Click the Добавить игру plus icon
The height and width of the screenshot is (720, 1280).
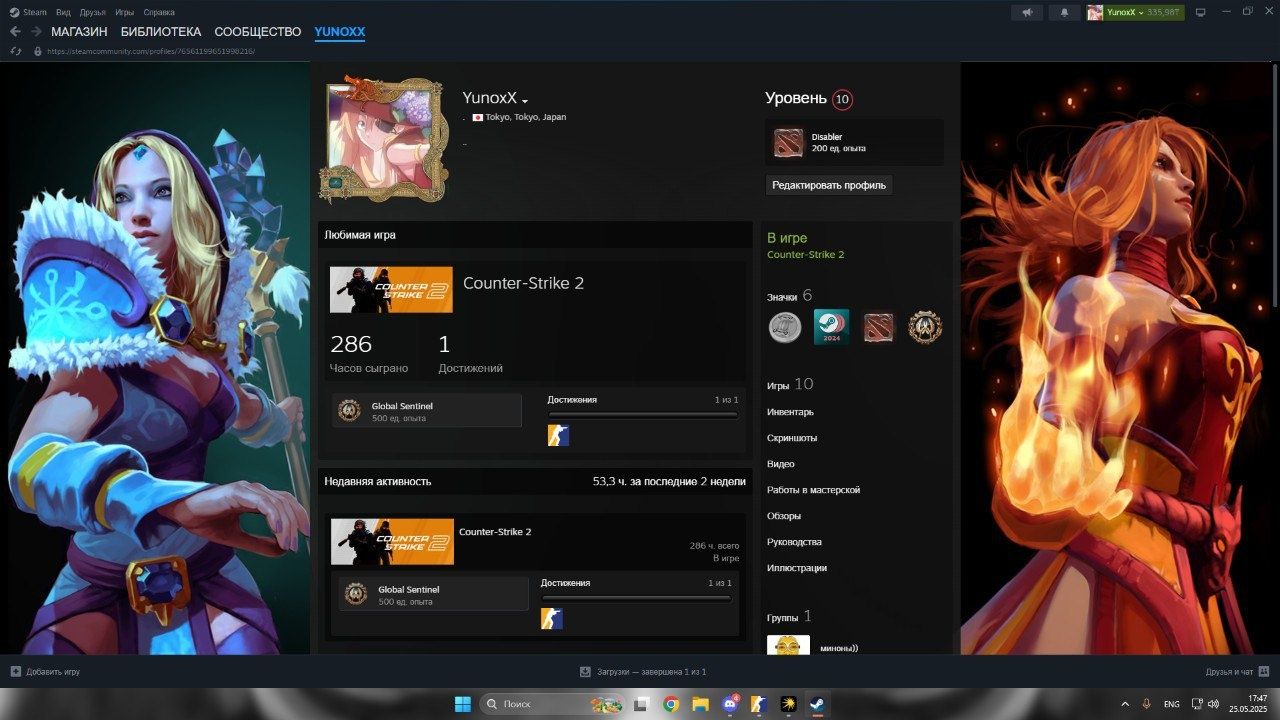coord(15,672)
